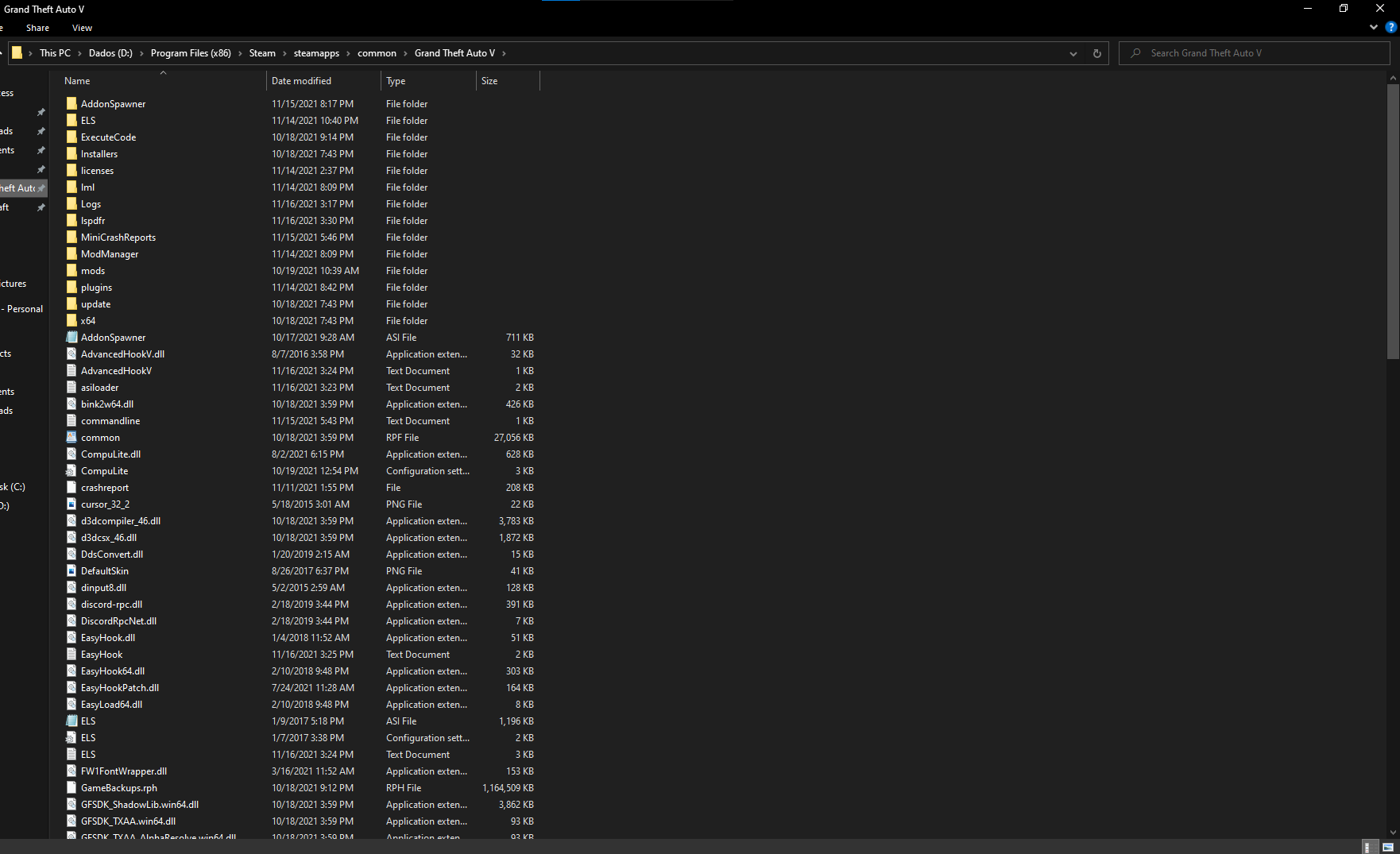Click the EasyHook text document icon
1400x854 pixels.
point(72,654)
